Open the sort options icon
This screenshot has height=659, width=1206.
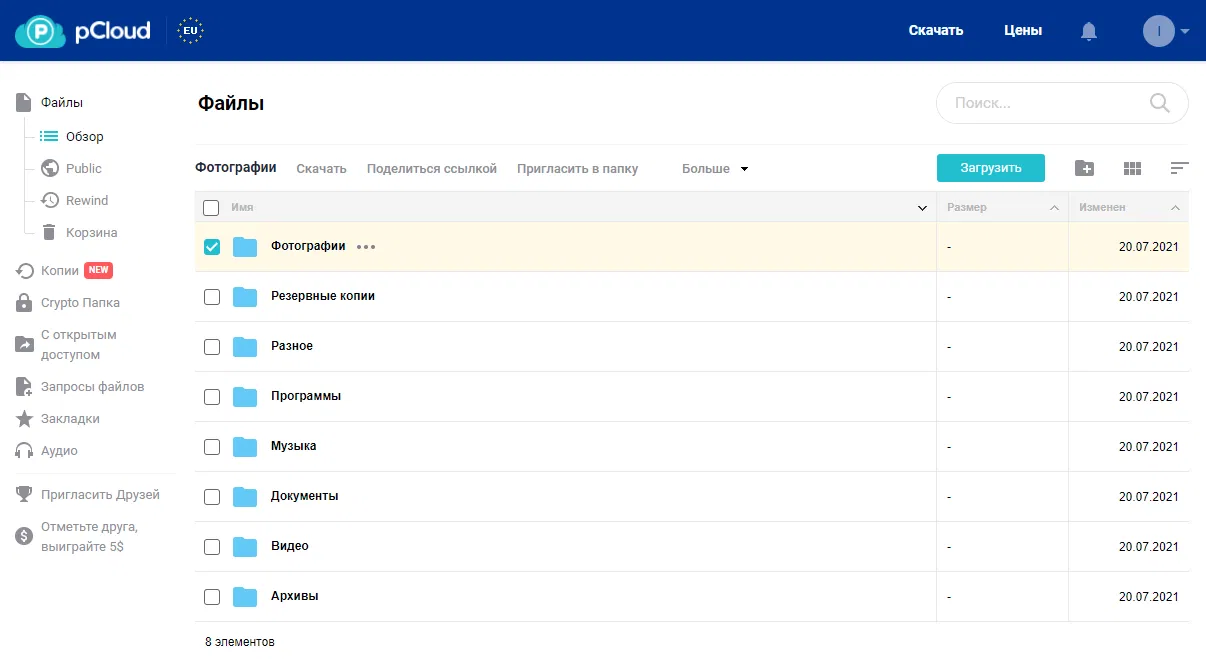click(1179, 168)
